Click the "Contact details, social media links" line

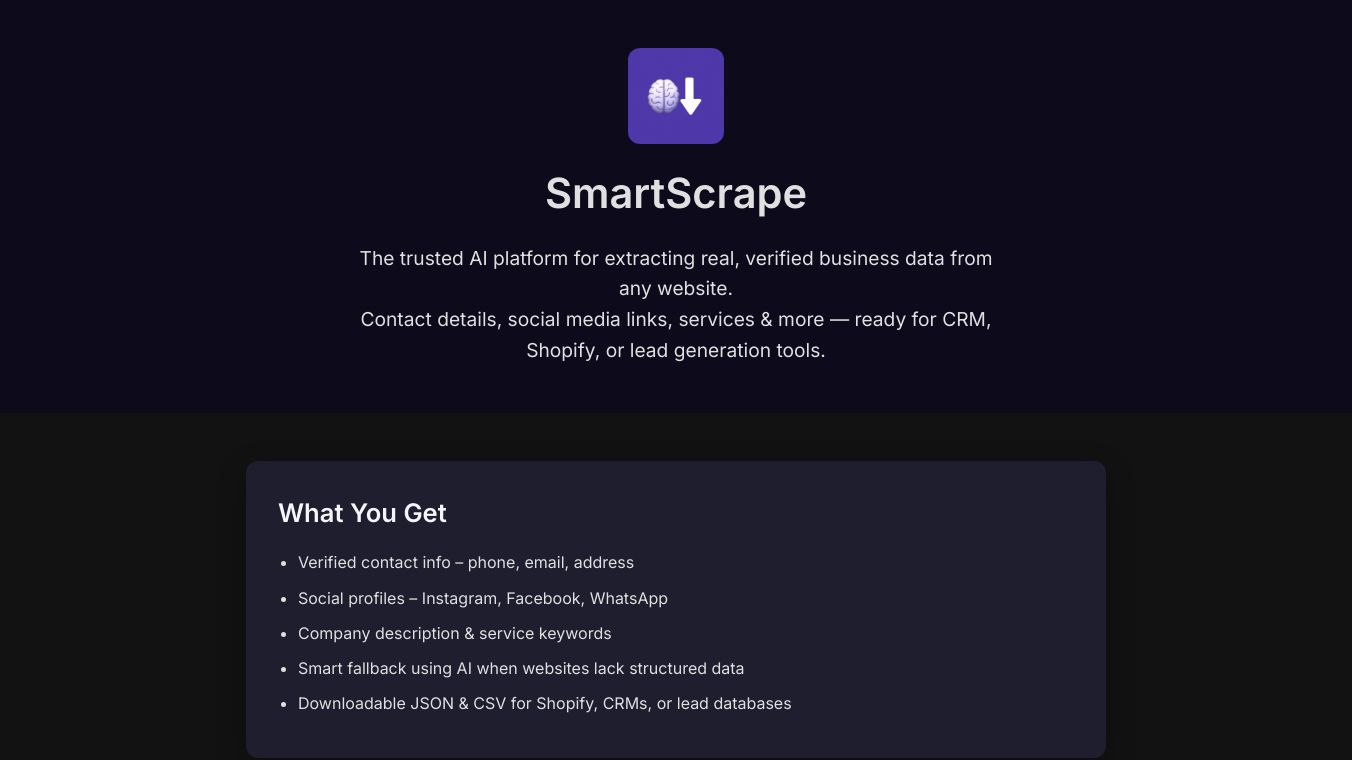coord(676,320)
